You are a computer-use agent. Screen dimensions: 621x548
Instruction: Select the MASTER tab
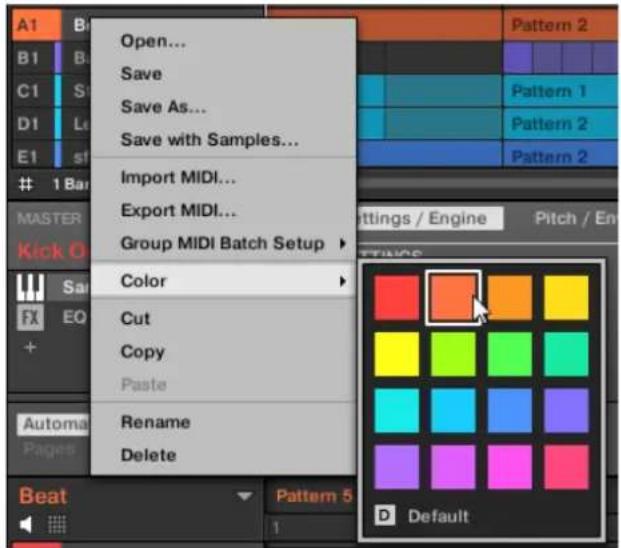click(49, 218)
